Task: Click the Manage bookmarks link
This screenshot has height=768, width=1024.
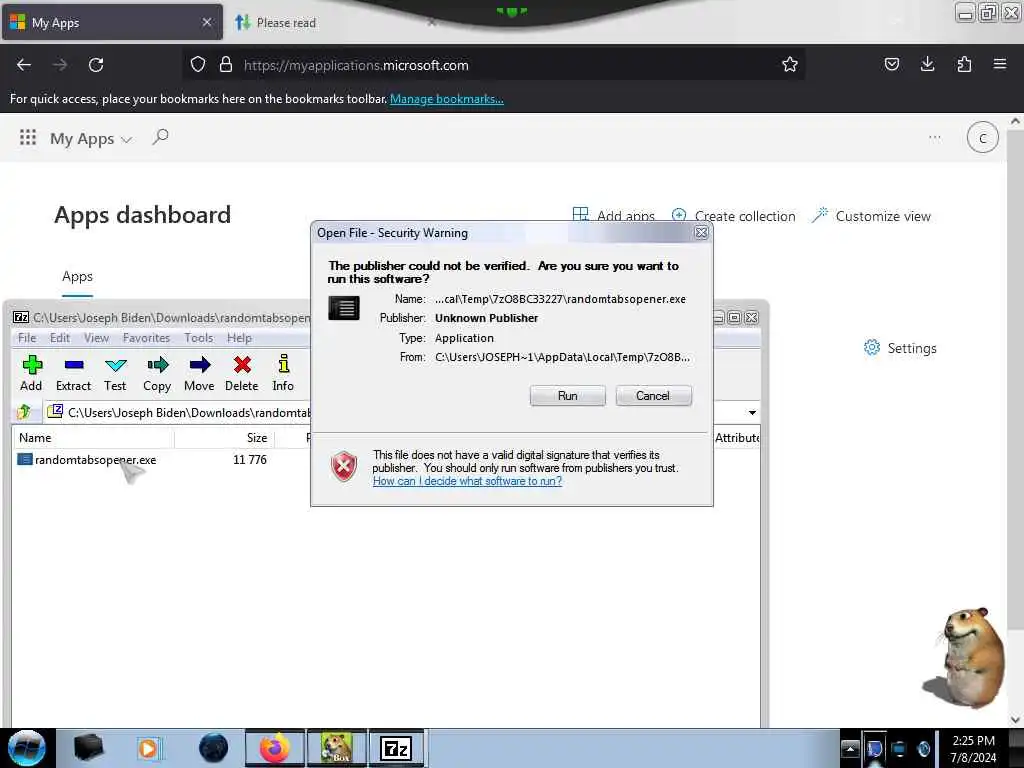Action: (447, 99)
